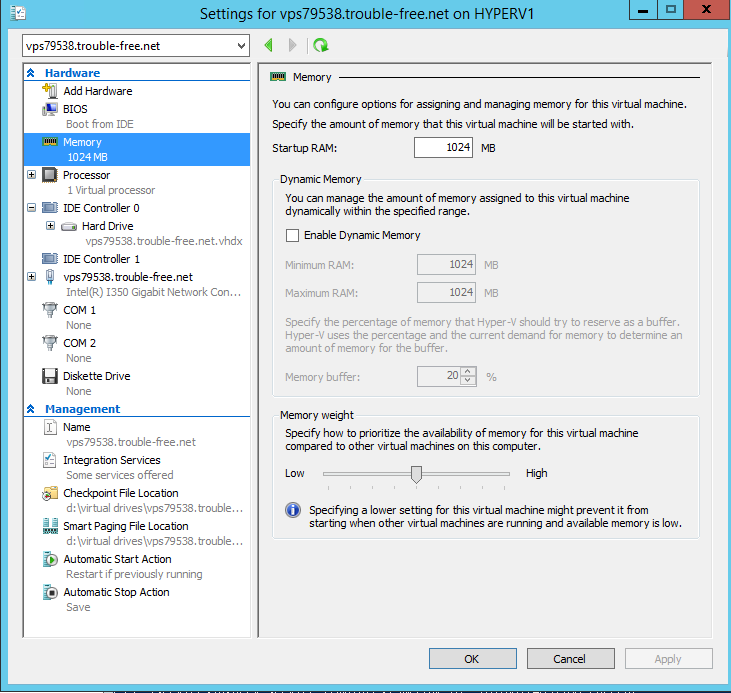The image size is (731, 693).
Task: Select the Processor chip icon
Action: [x=50, y=175]
